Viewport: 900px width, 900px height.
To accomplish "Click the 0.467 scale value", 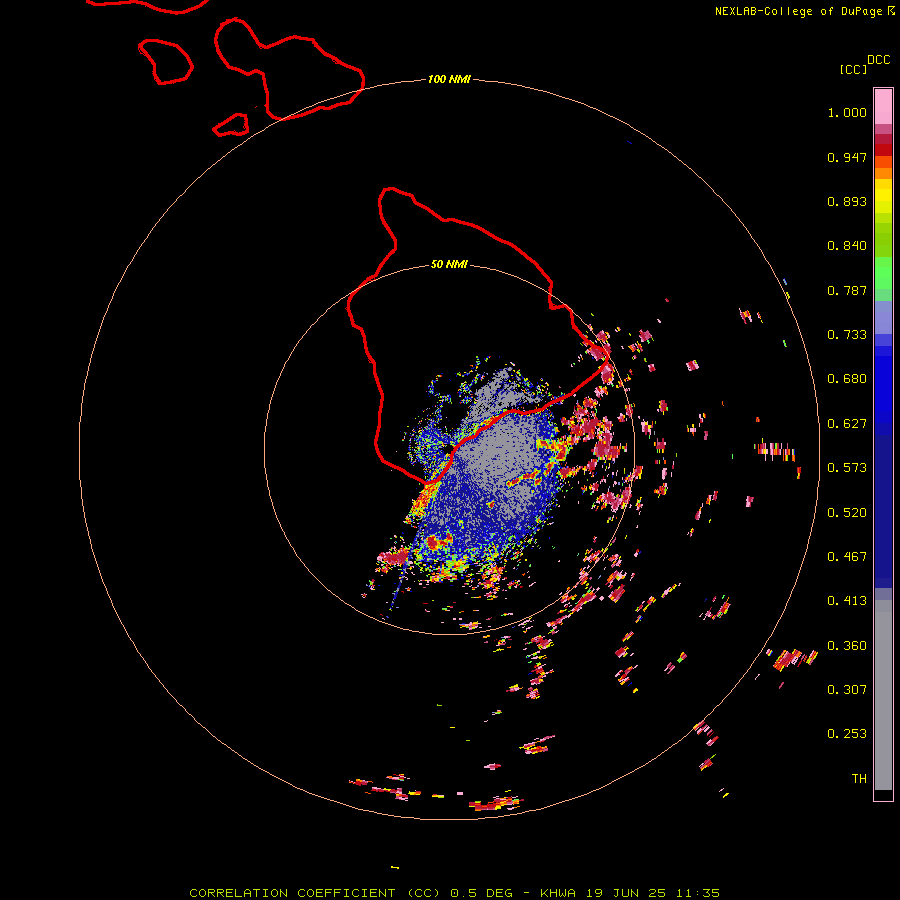I will (x=847, y=557).
